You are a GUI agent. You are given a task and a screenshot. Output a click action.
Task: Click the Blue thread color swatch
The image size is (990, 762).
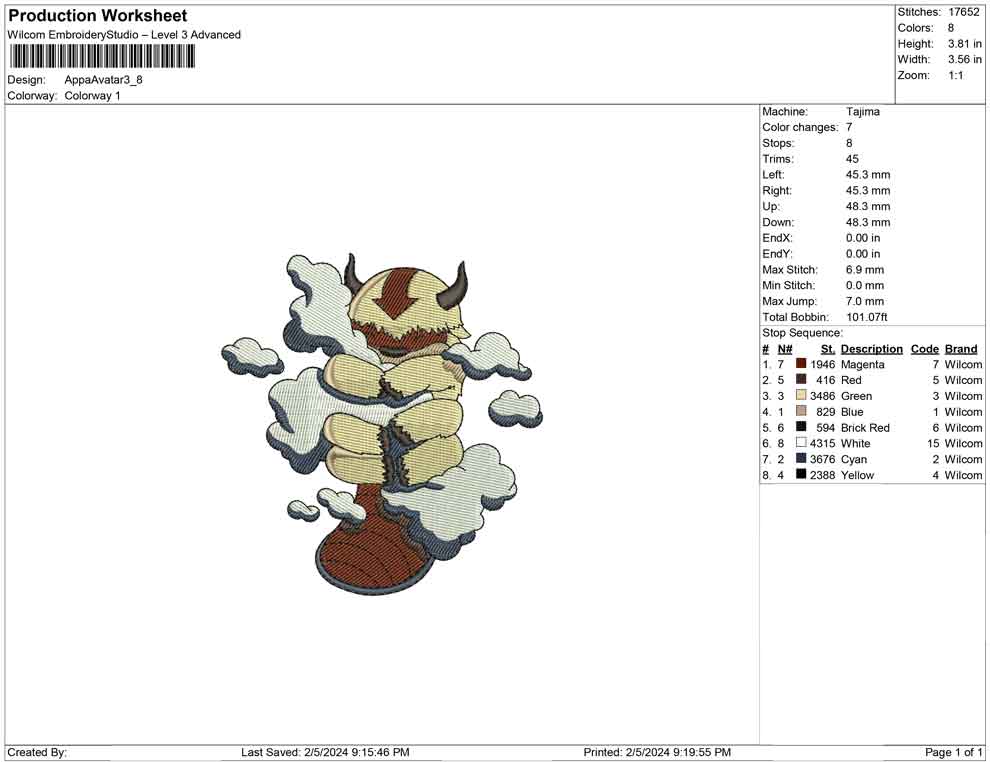click(x=801, y=411)
